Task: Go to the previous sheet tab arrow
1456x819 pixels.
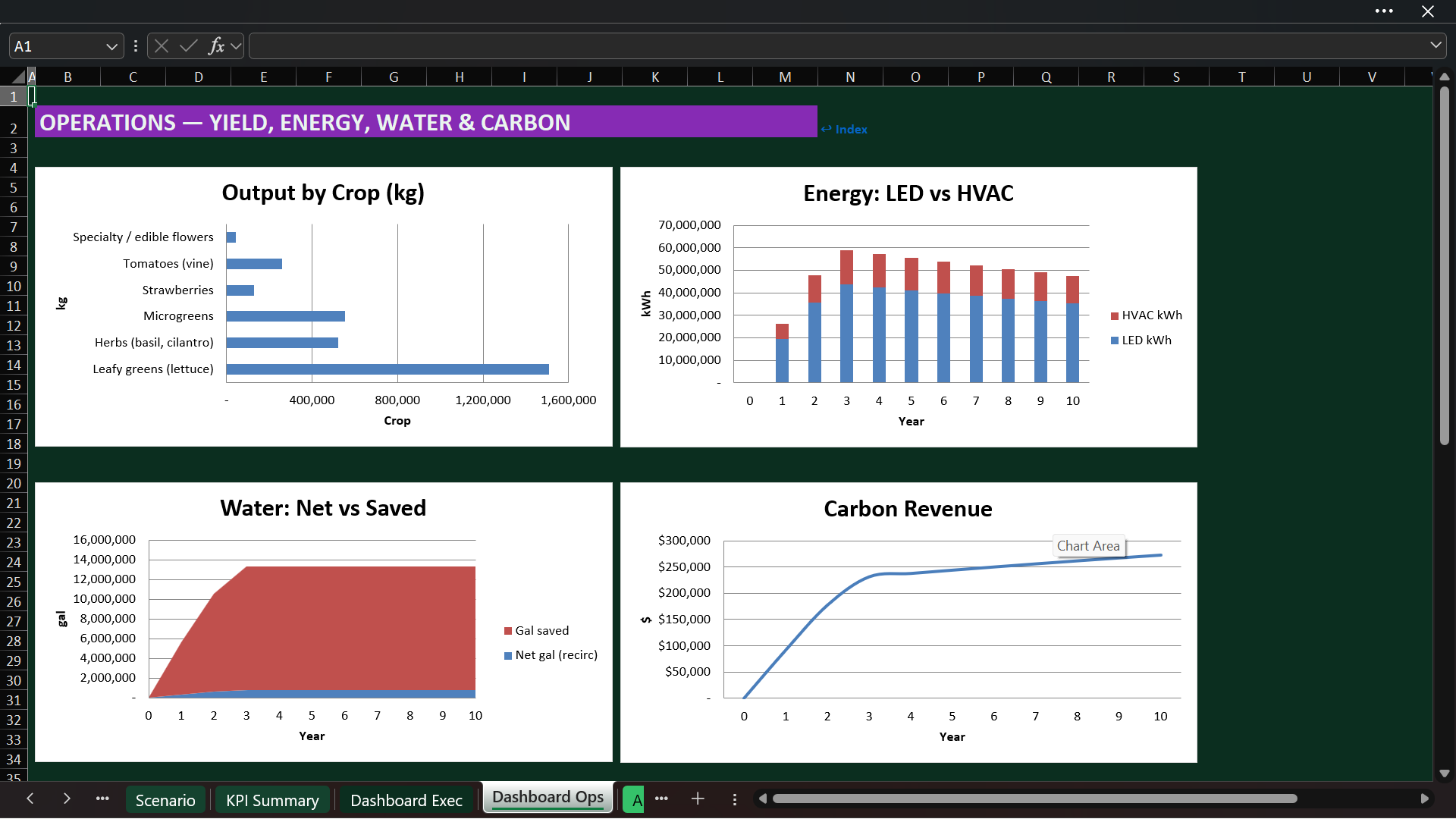Action: tap(30, 799)
